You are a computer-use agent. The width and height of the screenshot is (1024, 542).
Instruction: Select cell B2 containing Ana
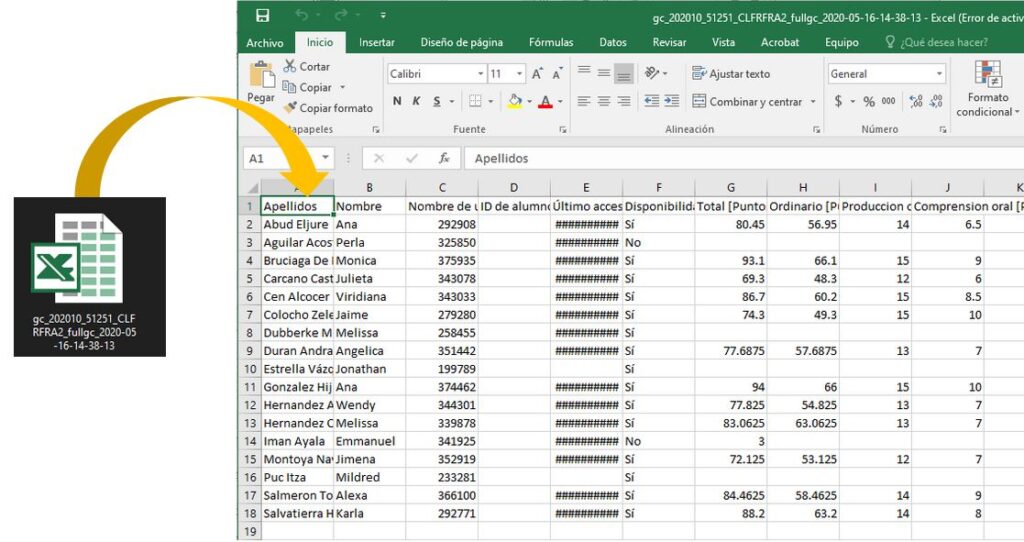[x=369, y=225]
